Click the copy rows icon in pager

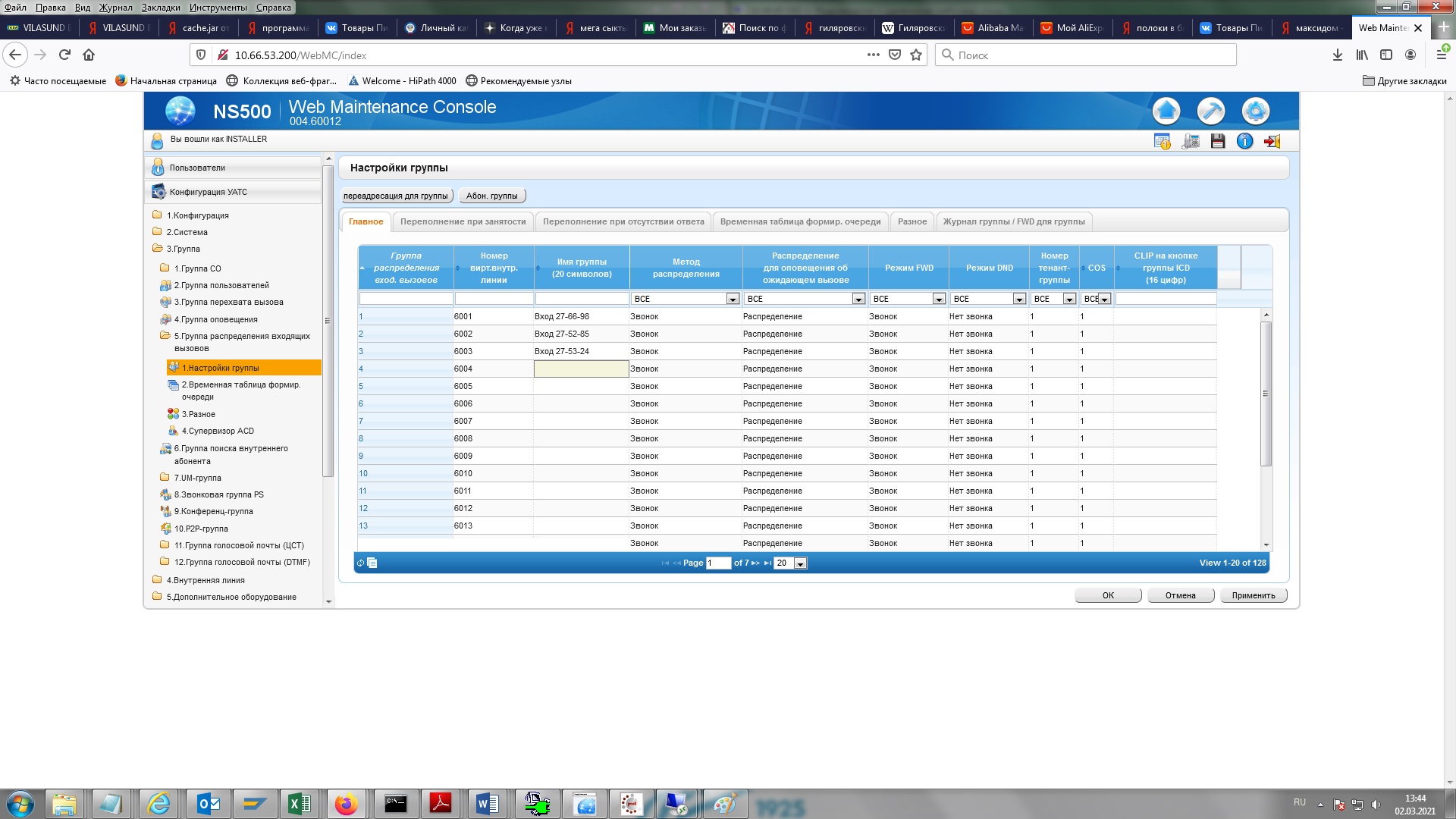click(372, 563)
